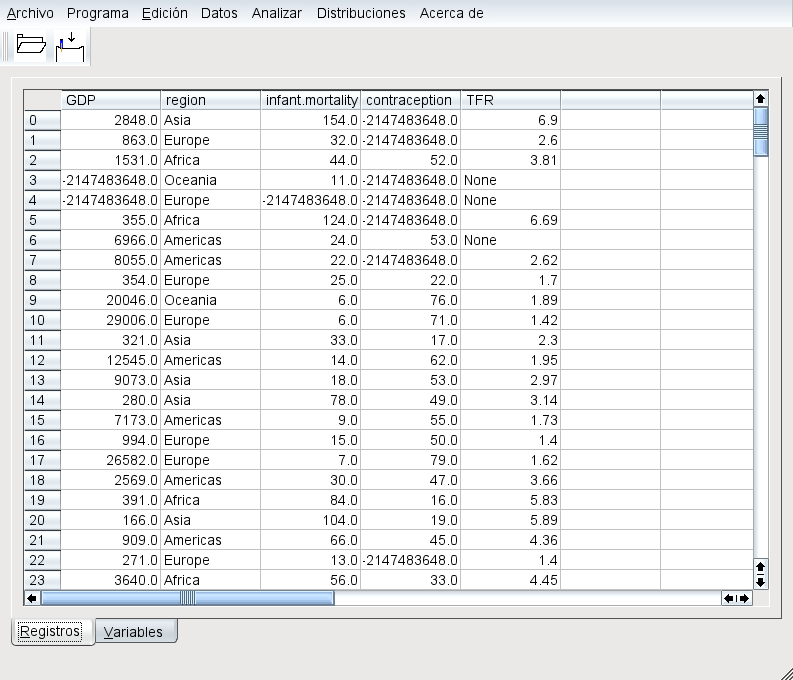
Task: Select the Registros tab
Action: tap(51, 632)
